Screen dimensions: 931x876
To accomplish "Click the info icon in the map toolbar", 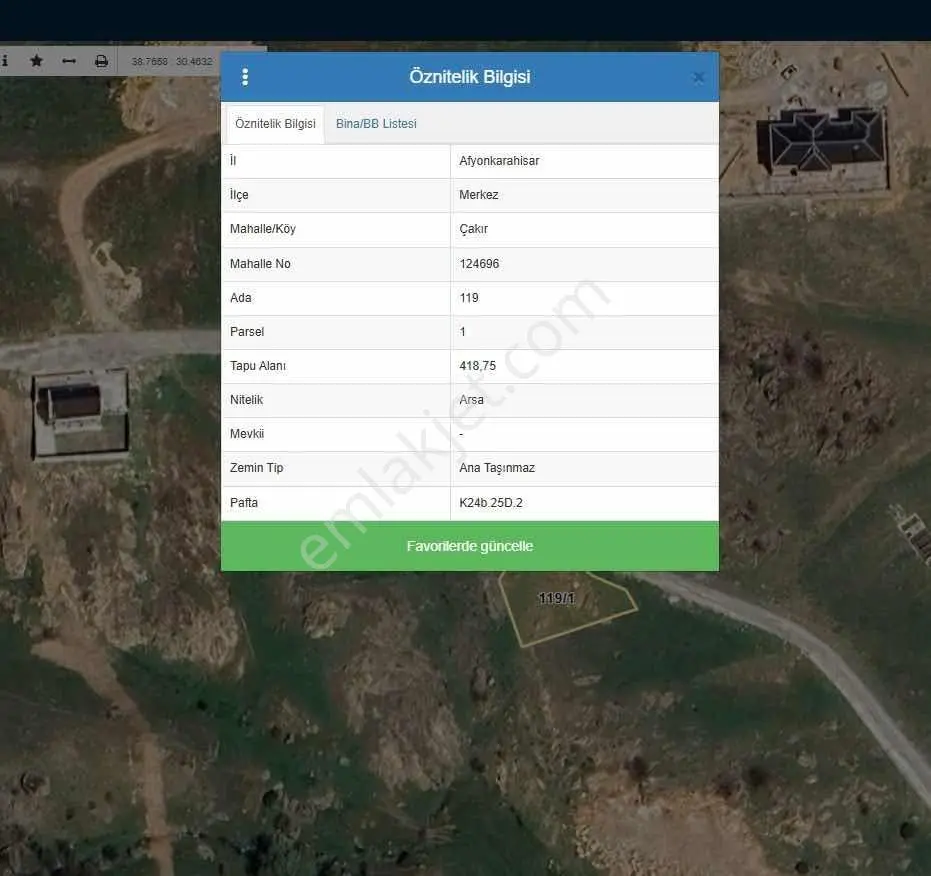I will 5,61.
